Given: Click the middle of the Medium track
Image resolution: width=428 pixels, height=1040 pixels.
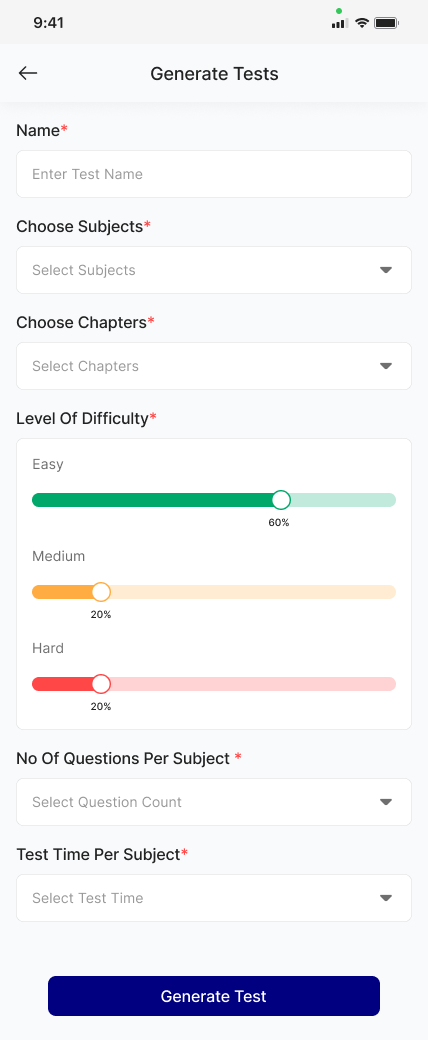Looking at the screenshot, I should [x=214, y=592].
